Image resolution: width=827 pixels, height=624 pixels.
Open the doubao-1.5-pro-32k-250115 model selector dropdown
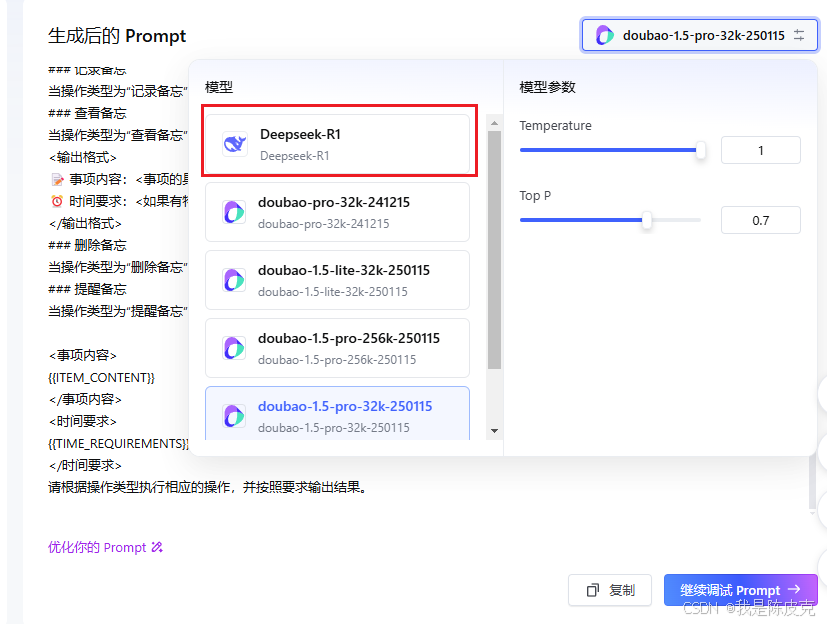pos(699,35)
